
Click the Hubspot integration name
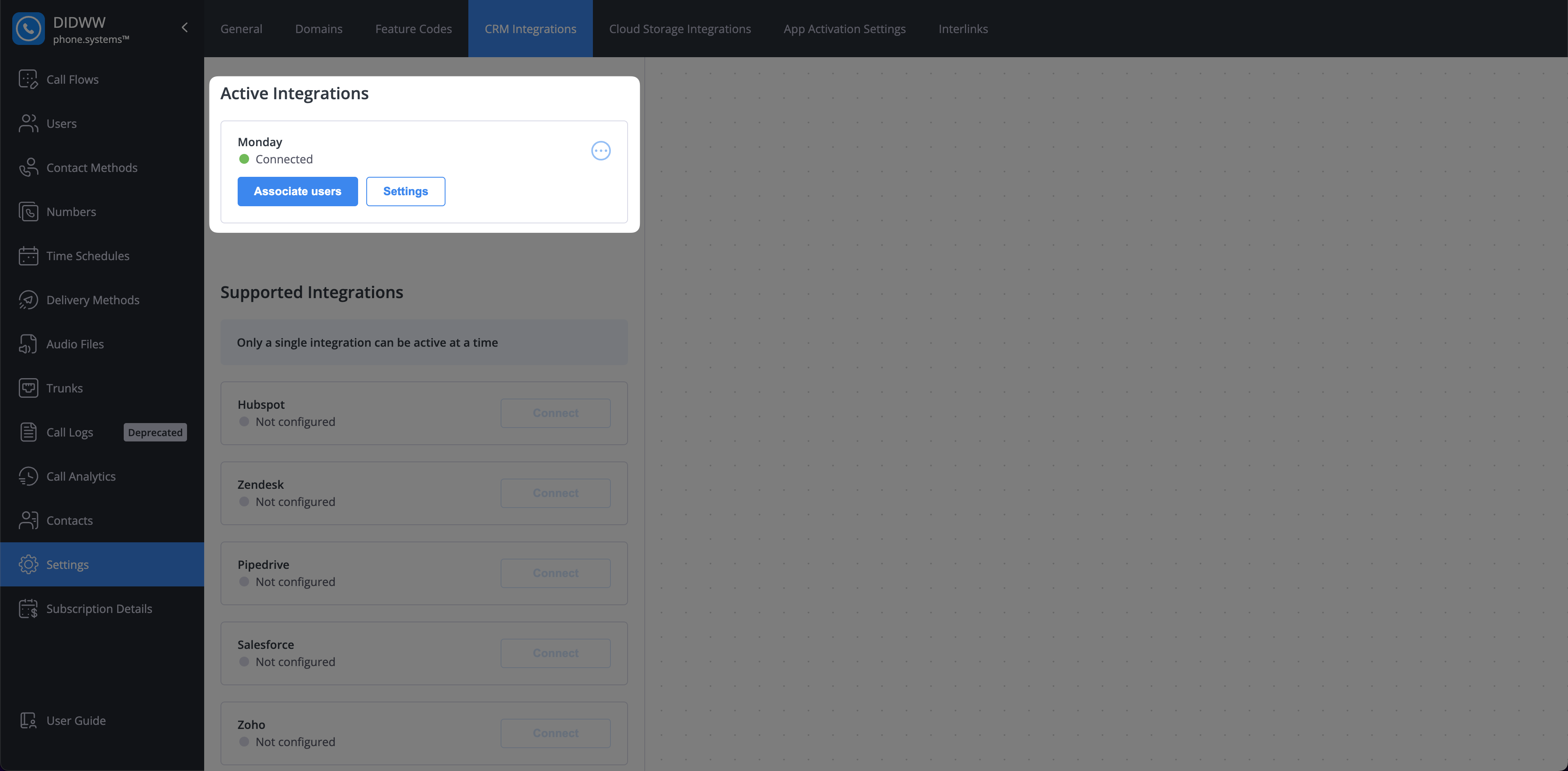pyautogui.click(x=261, y=405)
